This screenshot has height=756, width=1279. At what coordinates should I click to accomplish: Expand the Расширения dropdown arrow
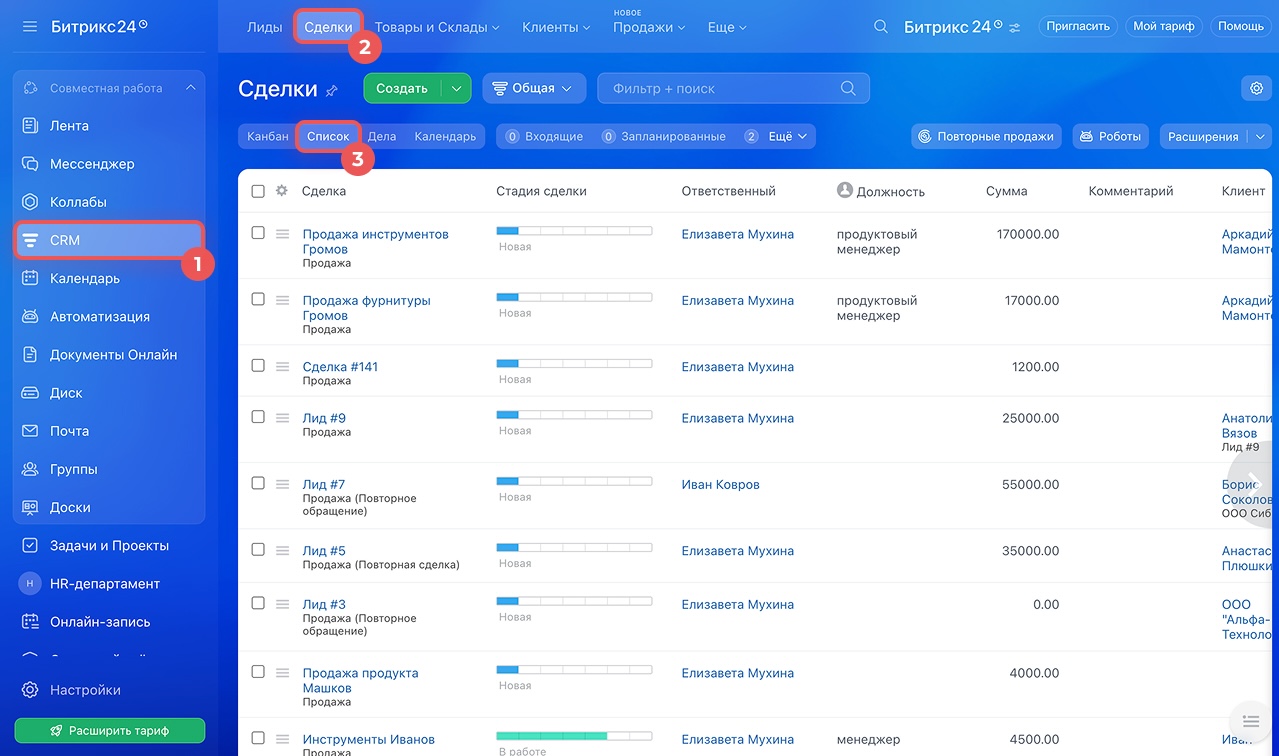[1259, 137]
